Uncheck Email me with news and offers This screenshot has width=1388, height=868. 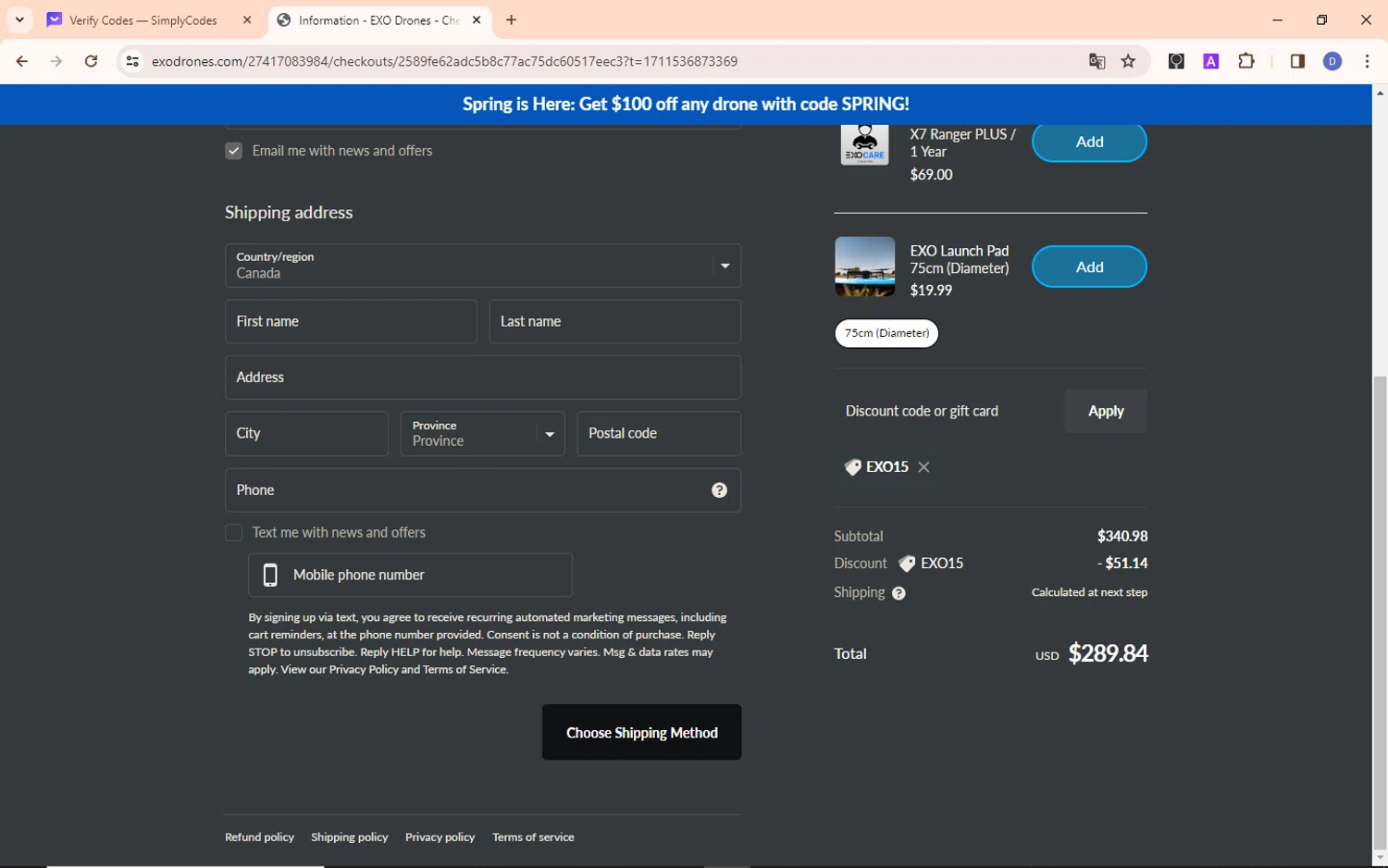pos(233,151)
